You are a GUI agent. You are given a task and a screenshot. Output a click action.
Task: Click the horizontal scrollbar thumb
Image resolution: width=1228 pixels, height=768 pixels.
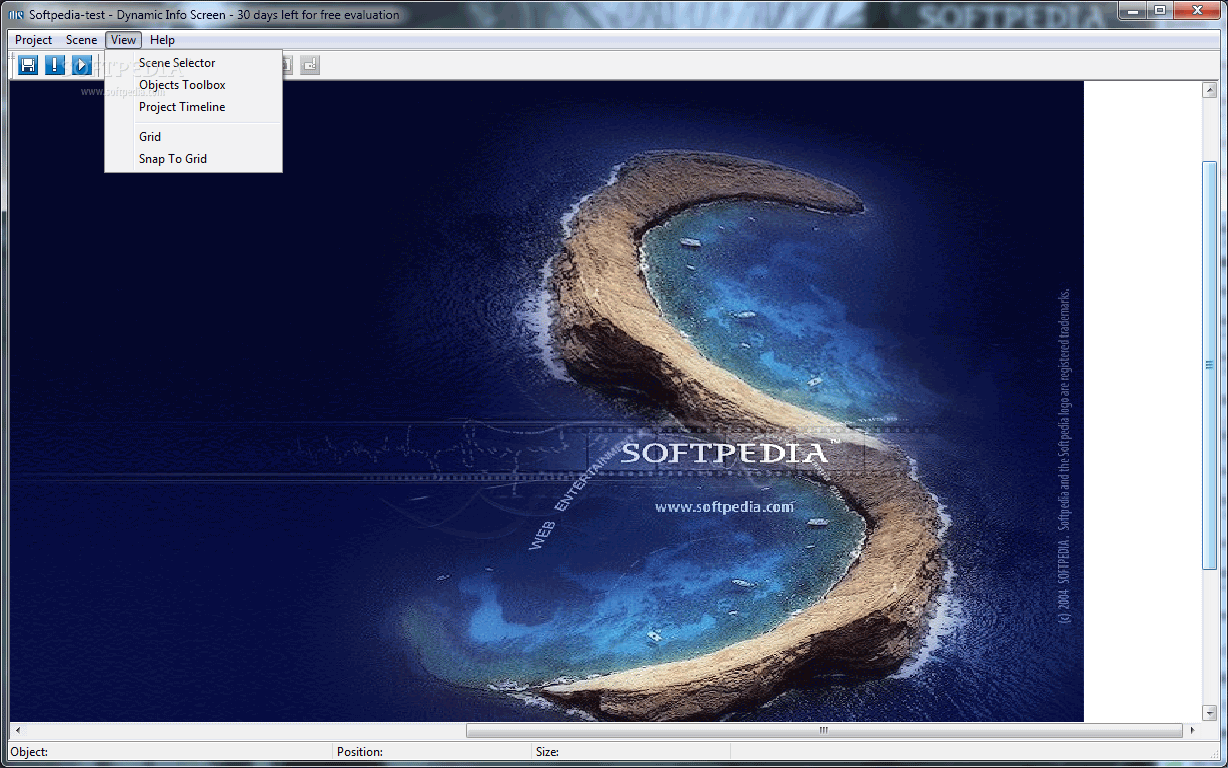(x=824, y=731)
